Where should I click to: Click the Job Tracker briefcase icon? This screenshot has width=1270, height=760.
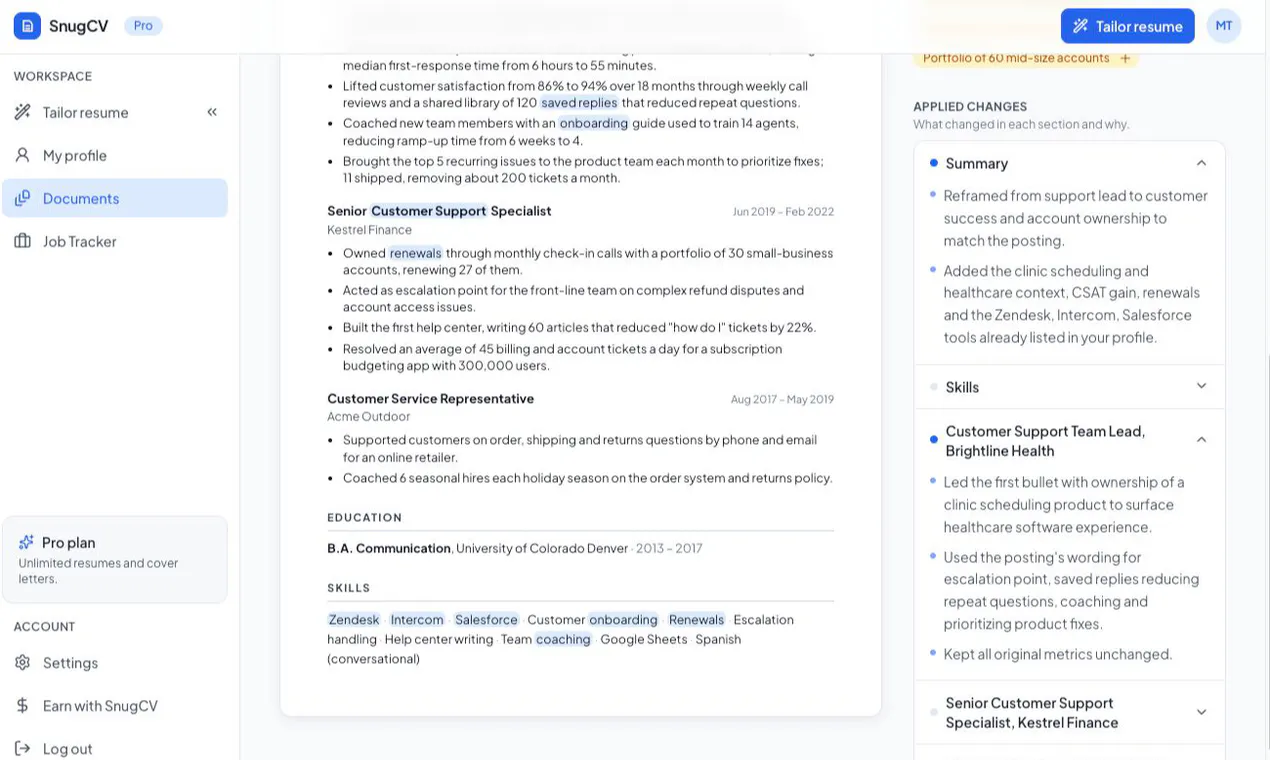(x=22, y=241)
